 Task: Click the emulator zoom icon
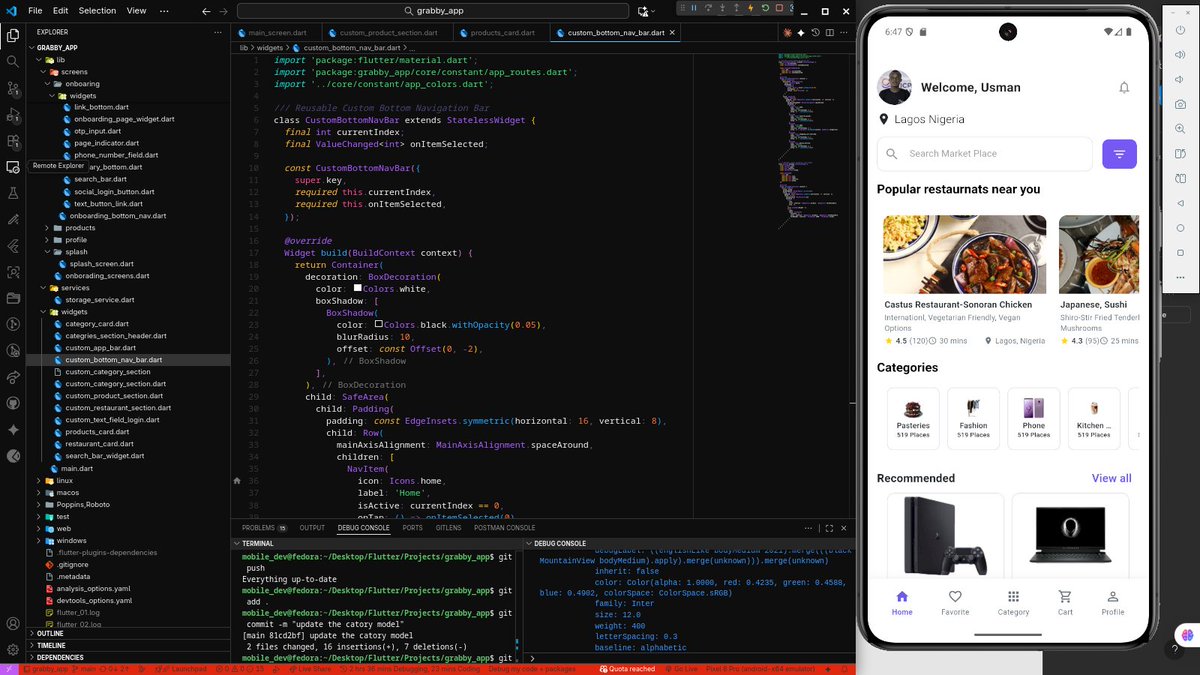[x=1181, y=127]
